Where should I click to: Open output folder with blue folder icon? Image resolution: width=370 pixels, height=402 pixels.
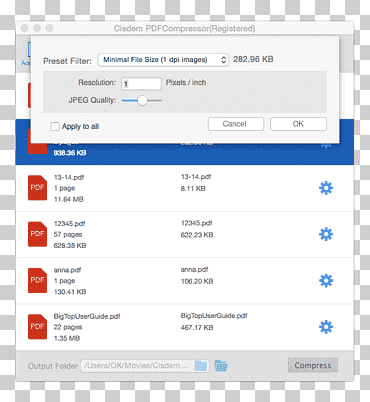[x=221, y=366]
